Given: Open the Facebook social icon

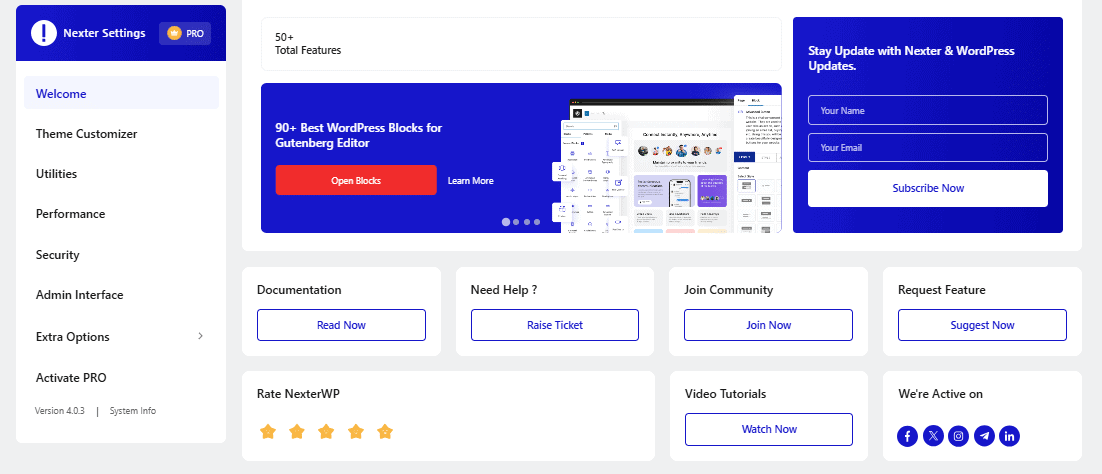Looking at the screenshot, I should [x=907, y=436].
